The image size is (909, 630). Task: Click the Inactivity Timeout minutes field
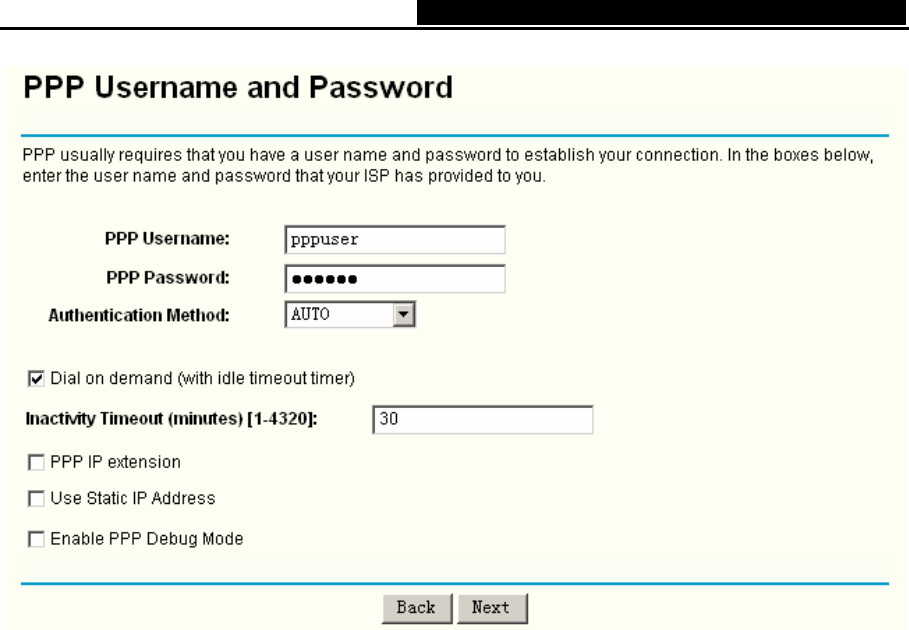pos(481,420)
